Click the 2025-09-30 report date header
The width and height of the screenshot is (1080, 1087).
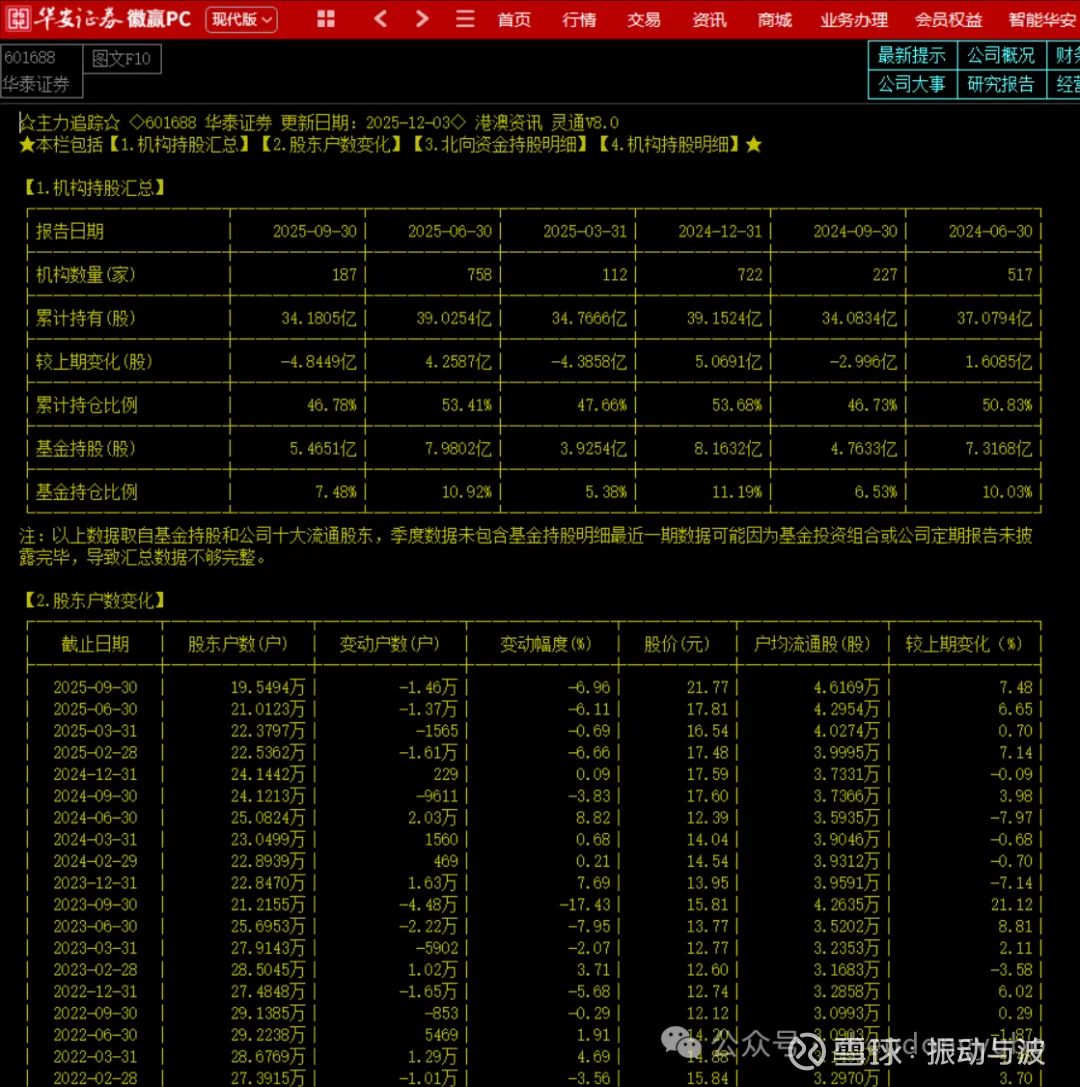(x=315, y=232)
